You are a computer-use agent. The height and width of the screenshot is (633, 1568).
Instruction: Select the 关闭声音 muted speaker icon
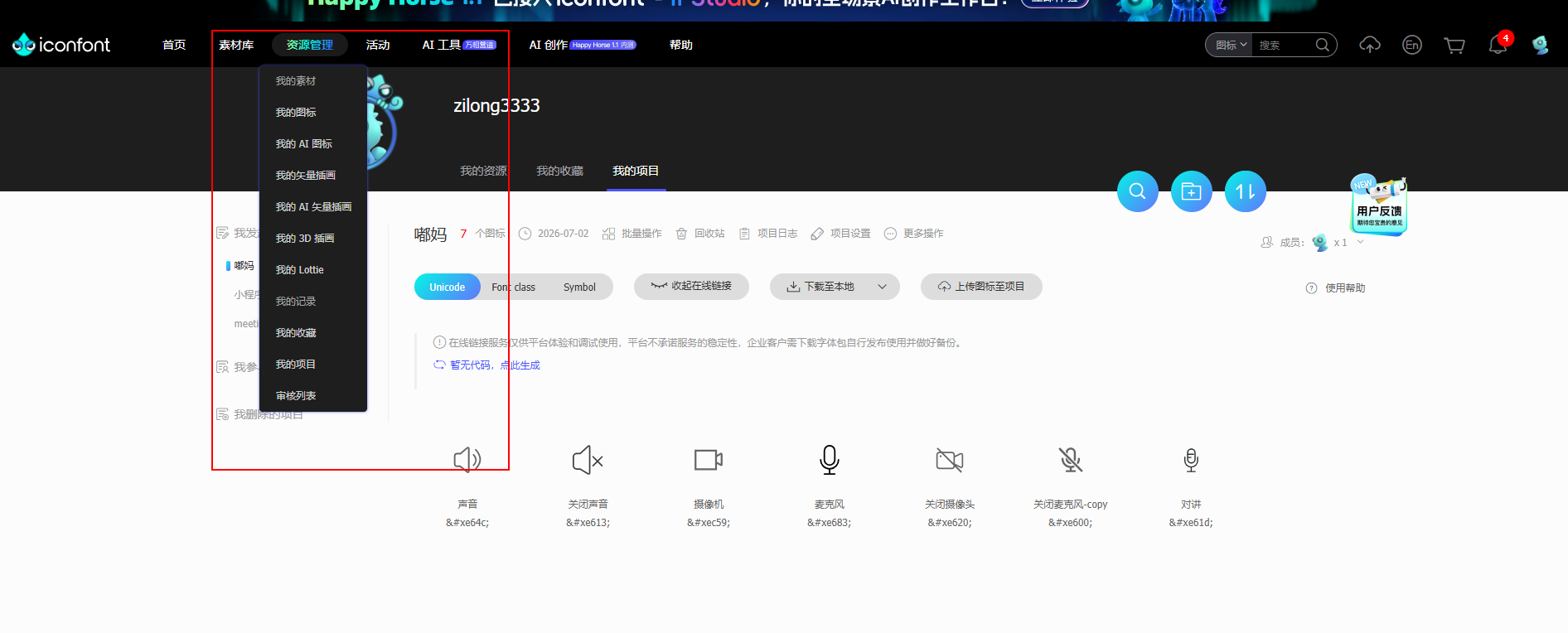point(588,460)
